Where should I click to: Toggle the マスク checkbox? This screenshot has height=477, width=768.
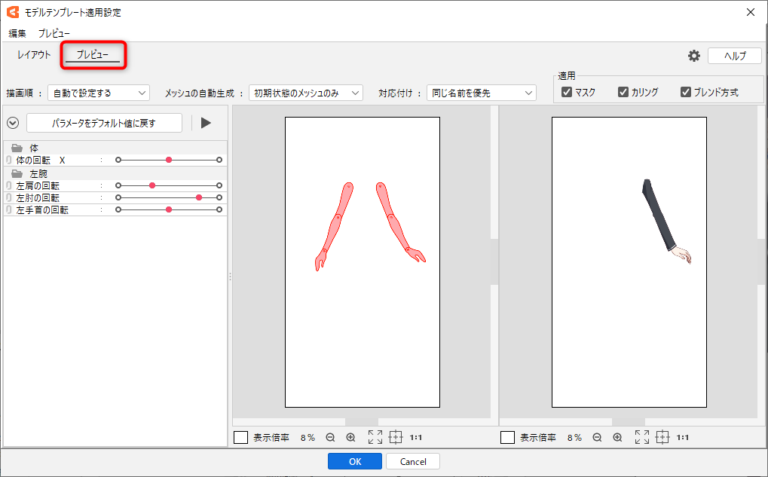pos(567,92)
